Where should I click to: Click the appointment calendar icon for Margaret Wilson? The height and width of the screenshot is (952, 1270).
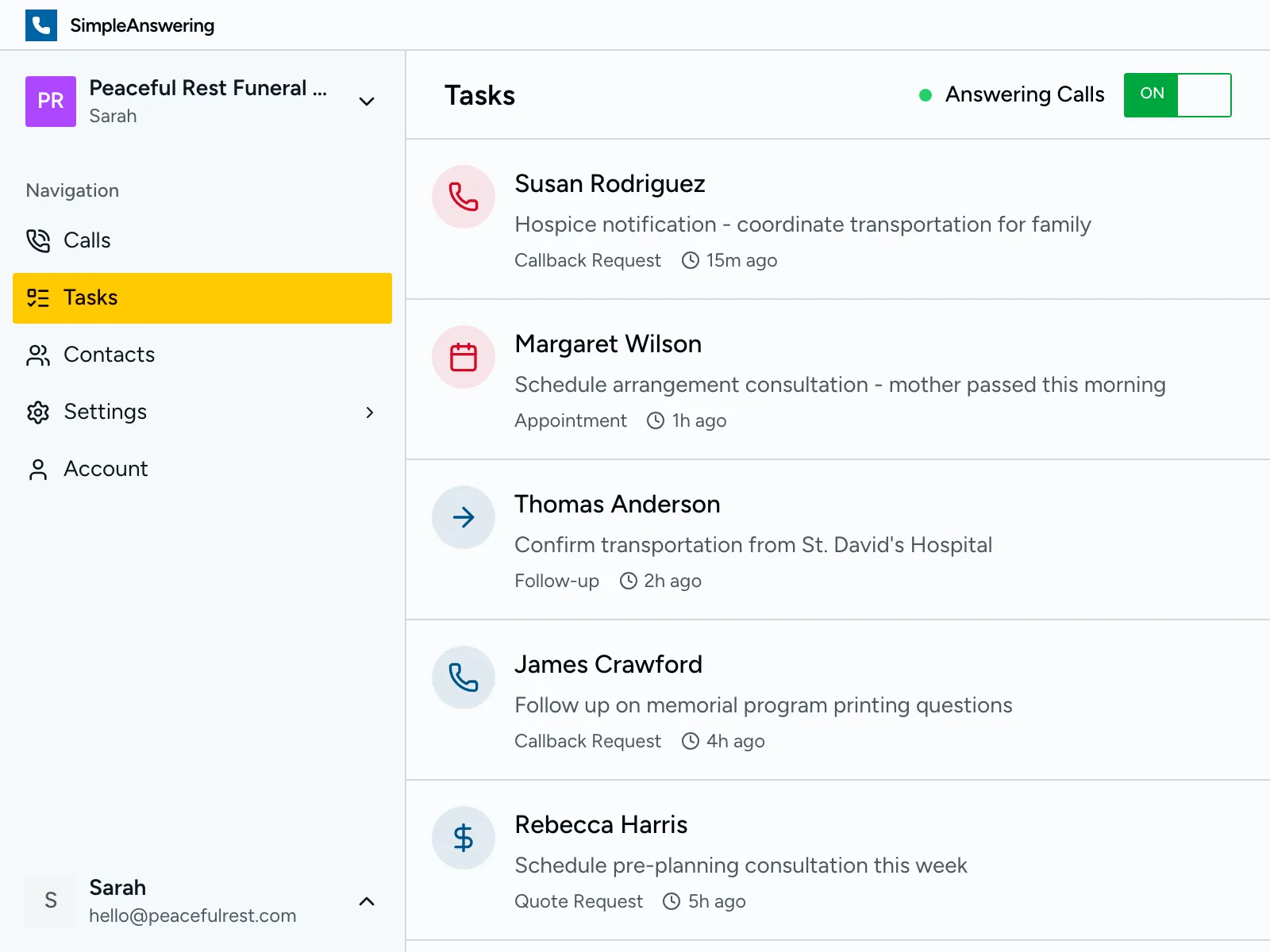(463, 357)
